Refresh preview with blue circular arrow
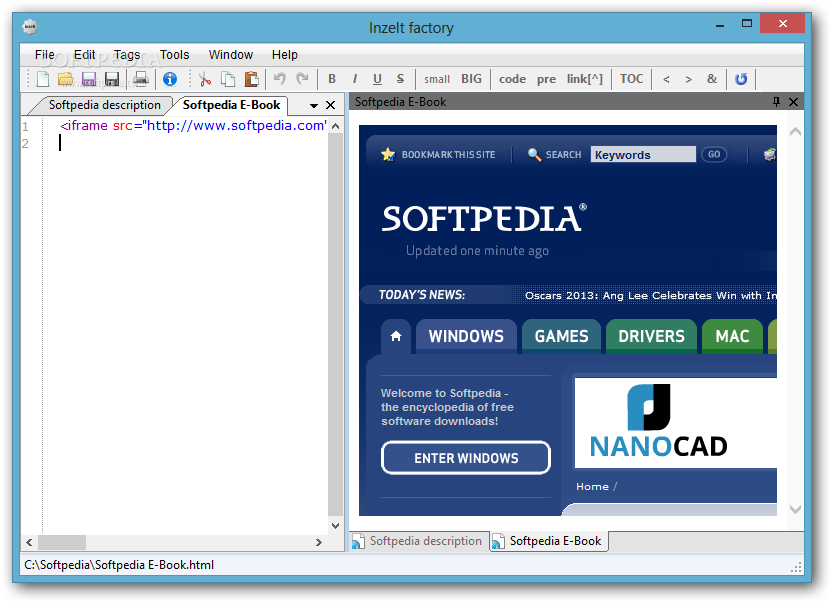Image resolution: width=832 pixels, height=603 pixels. [x=741, y=79]
